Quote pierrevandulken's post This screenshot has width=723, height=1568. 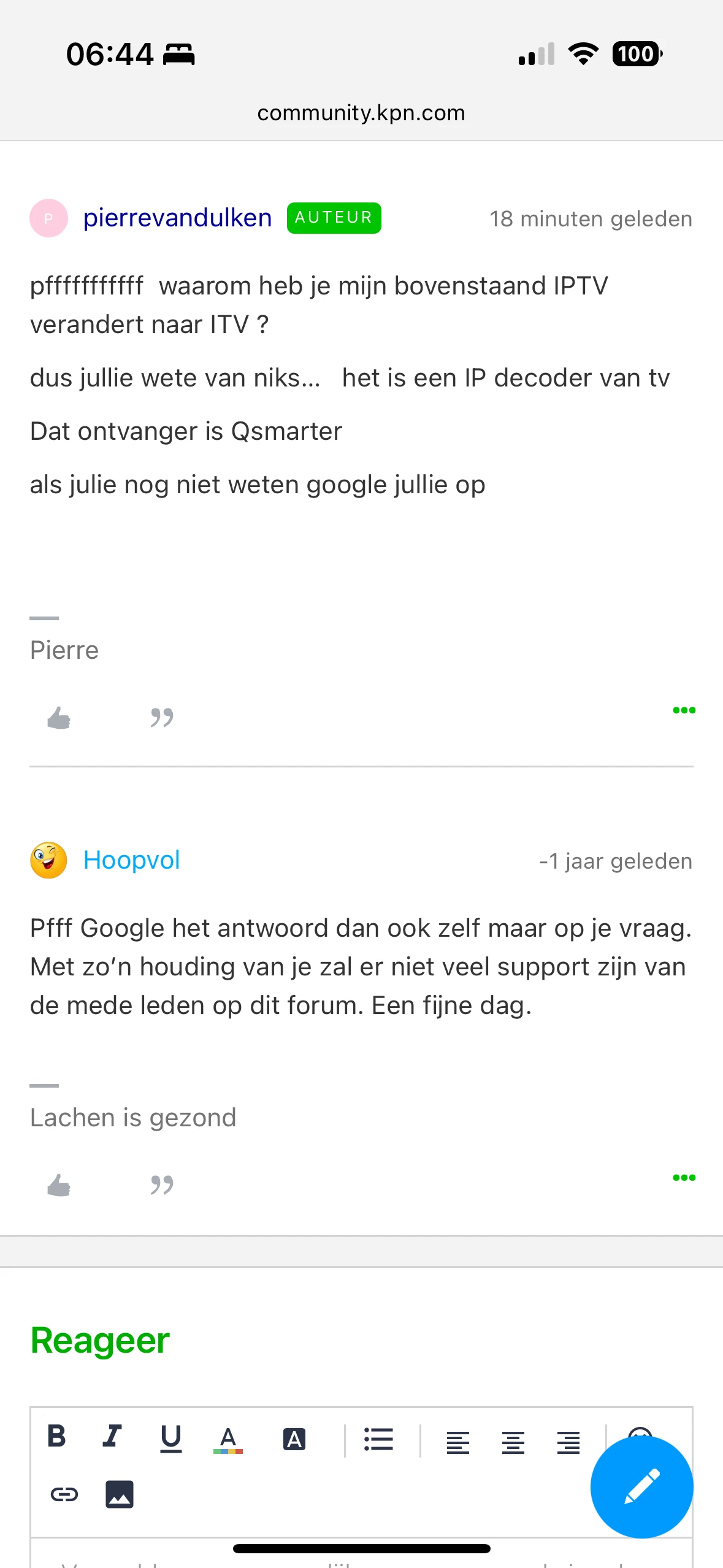tap(162, 718)
